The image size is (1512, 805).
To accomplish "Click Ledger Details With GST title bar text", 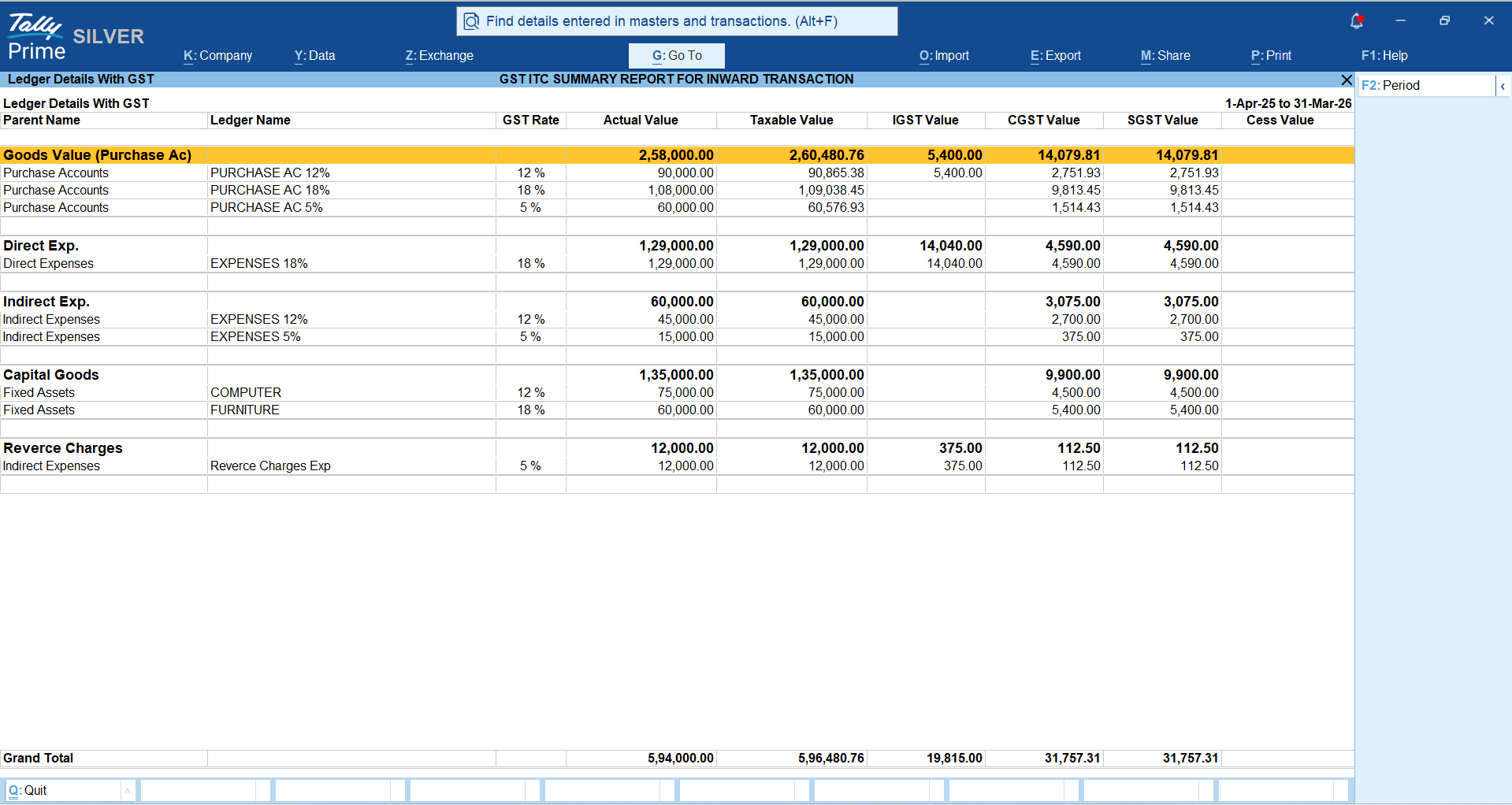I will click(x=81, y=80).
